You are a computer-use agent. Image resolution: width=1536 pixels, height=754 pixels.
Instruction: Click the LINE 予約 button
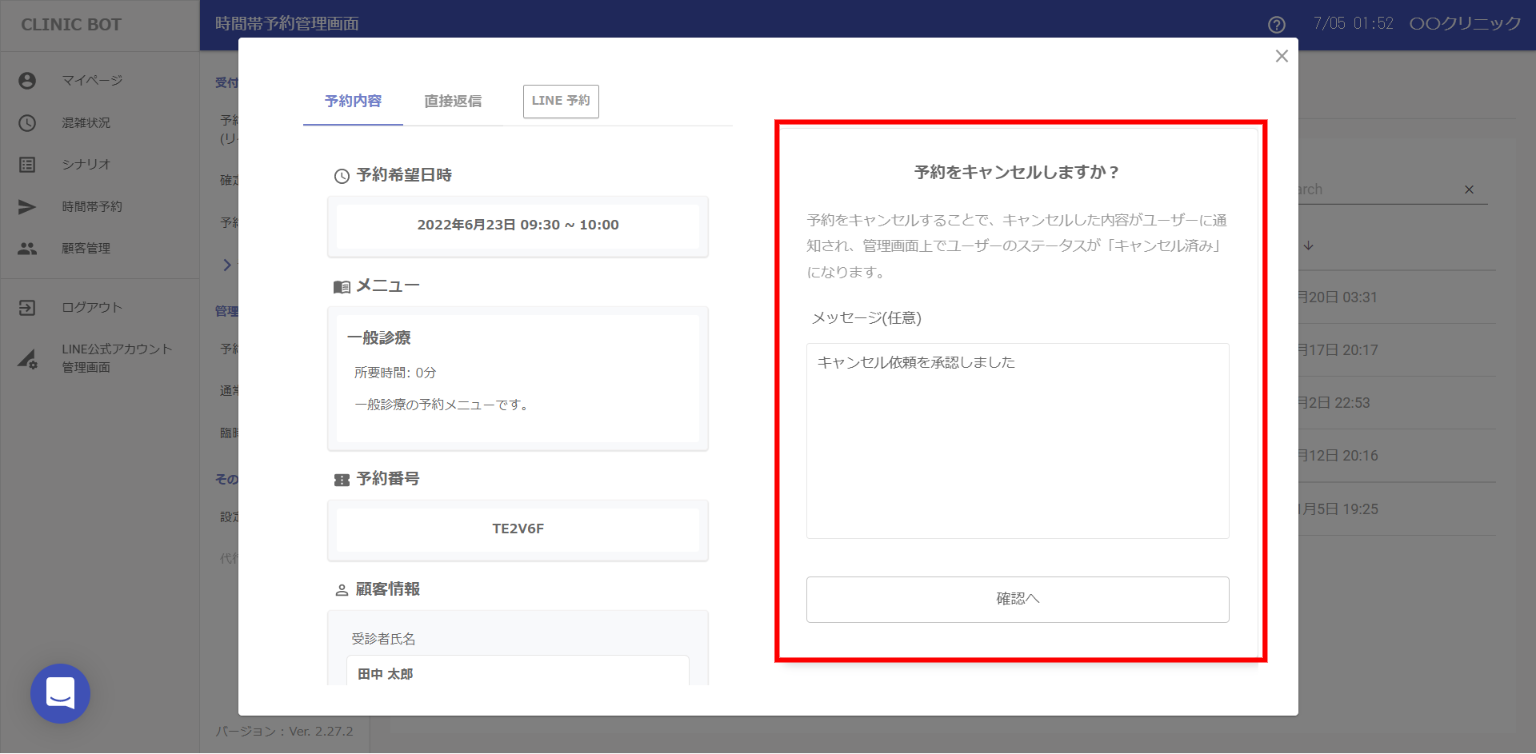[x=560, y=101]
